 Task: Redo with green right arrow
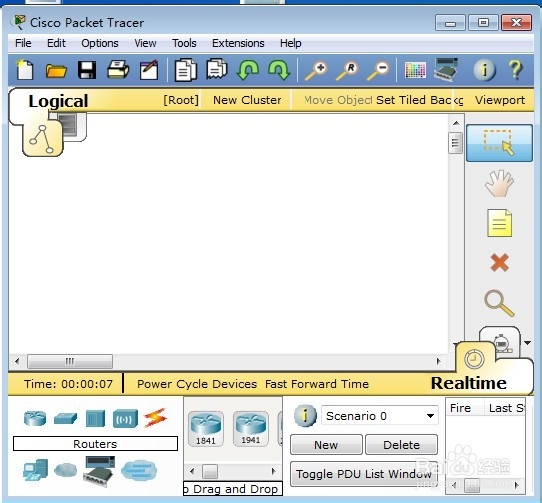[x=279, y=70]
